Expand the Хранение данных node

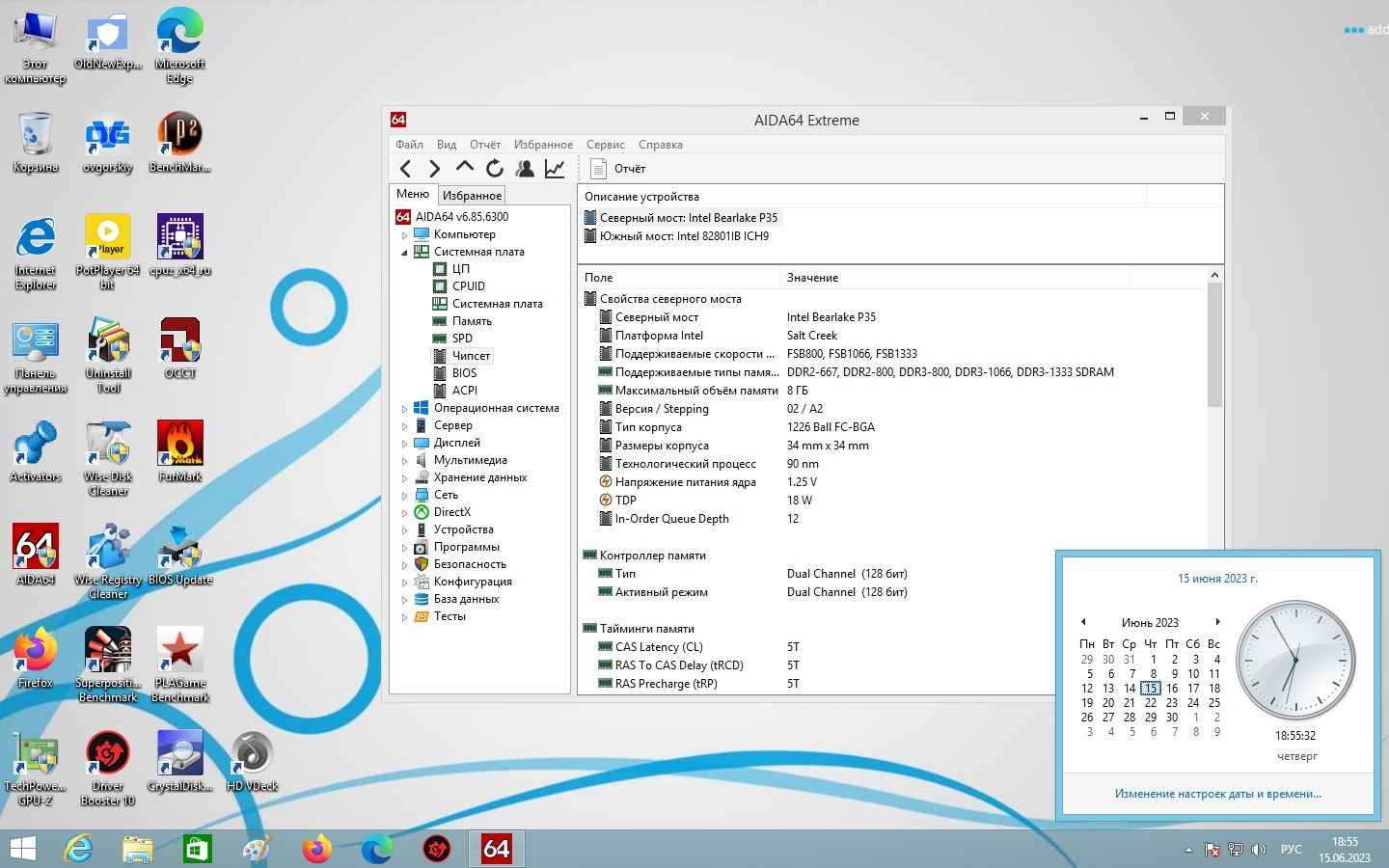[404, 477]
